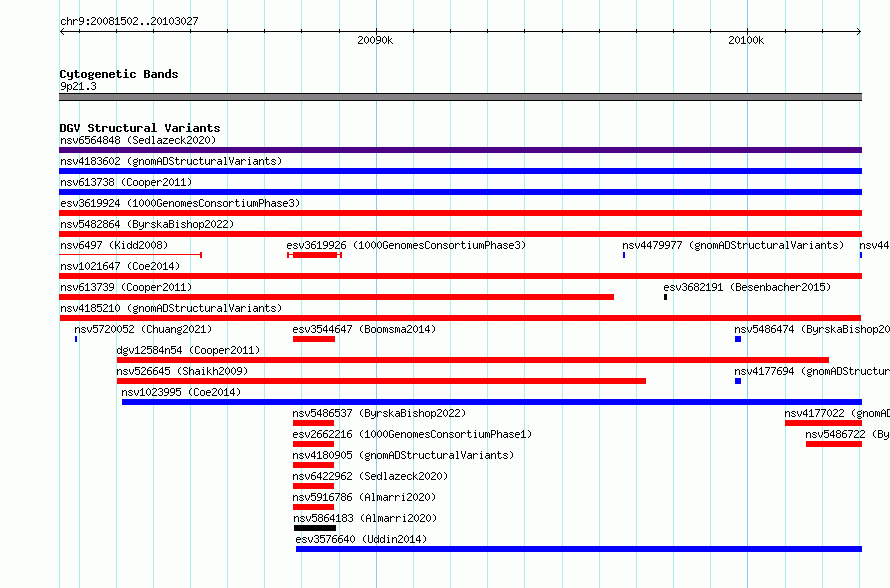The width and height of the screenshot is (890, 588).
Task: Select nsv4185210 (gnomADStructuralVariants) label
Action: pyautogui.click(x=171, y=308)
